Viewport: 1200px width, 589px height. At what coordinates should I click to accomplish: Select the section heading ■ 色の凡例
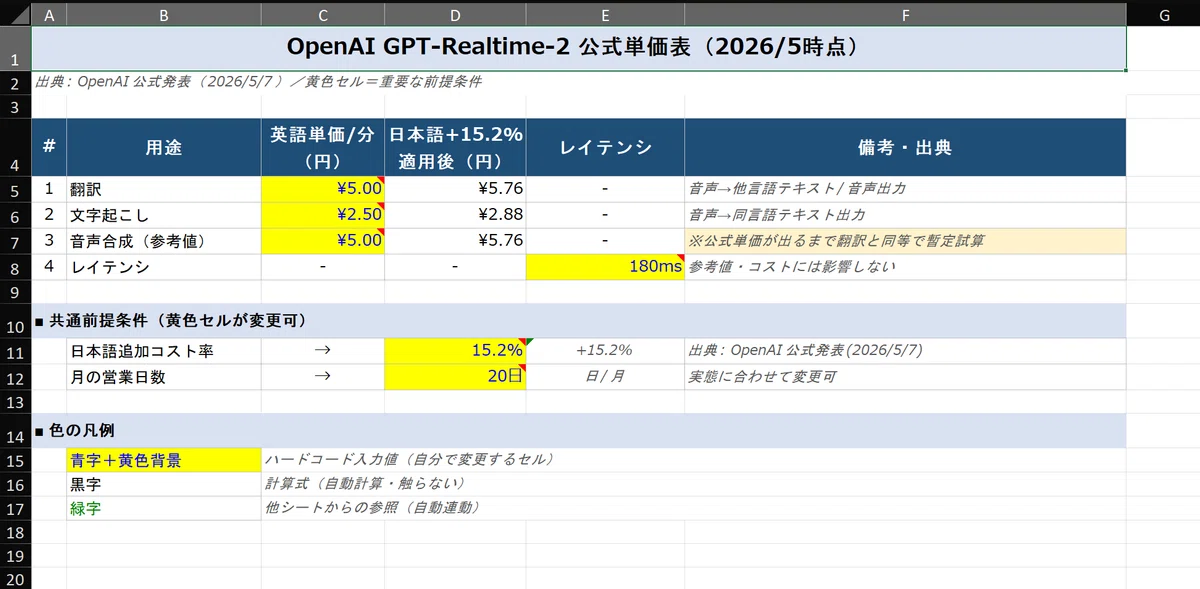coord(579,431)
